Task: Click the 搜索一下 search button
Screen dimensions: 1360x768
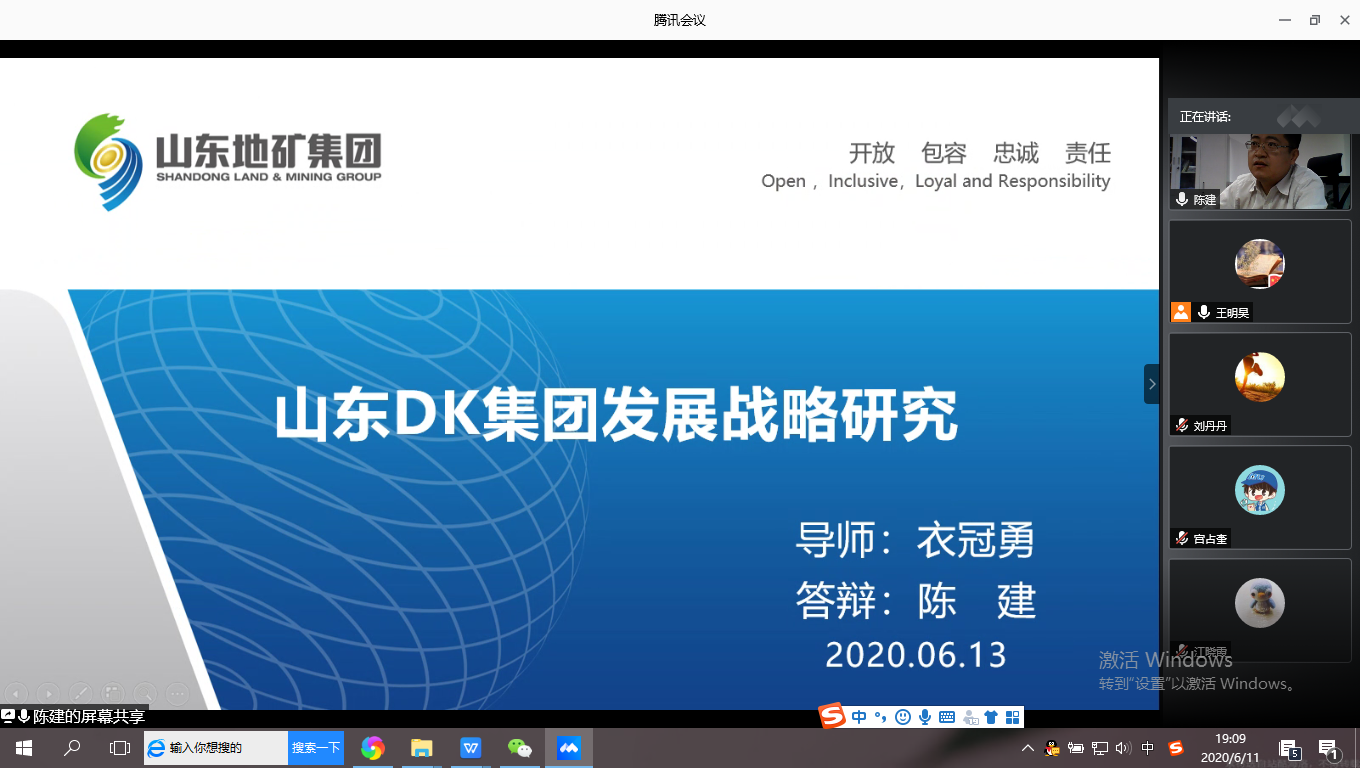Action: (x=316, y=748)
